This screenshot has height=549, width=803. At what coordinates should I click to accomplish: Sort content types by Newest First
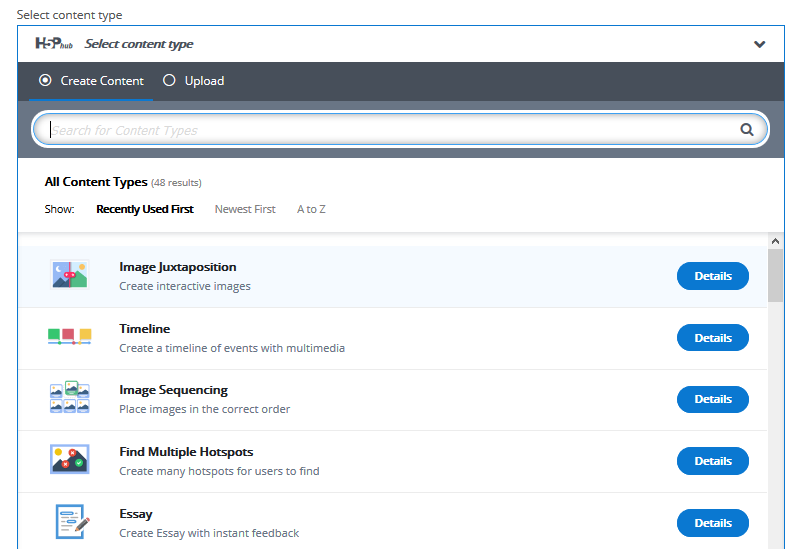point(245,209)
